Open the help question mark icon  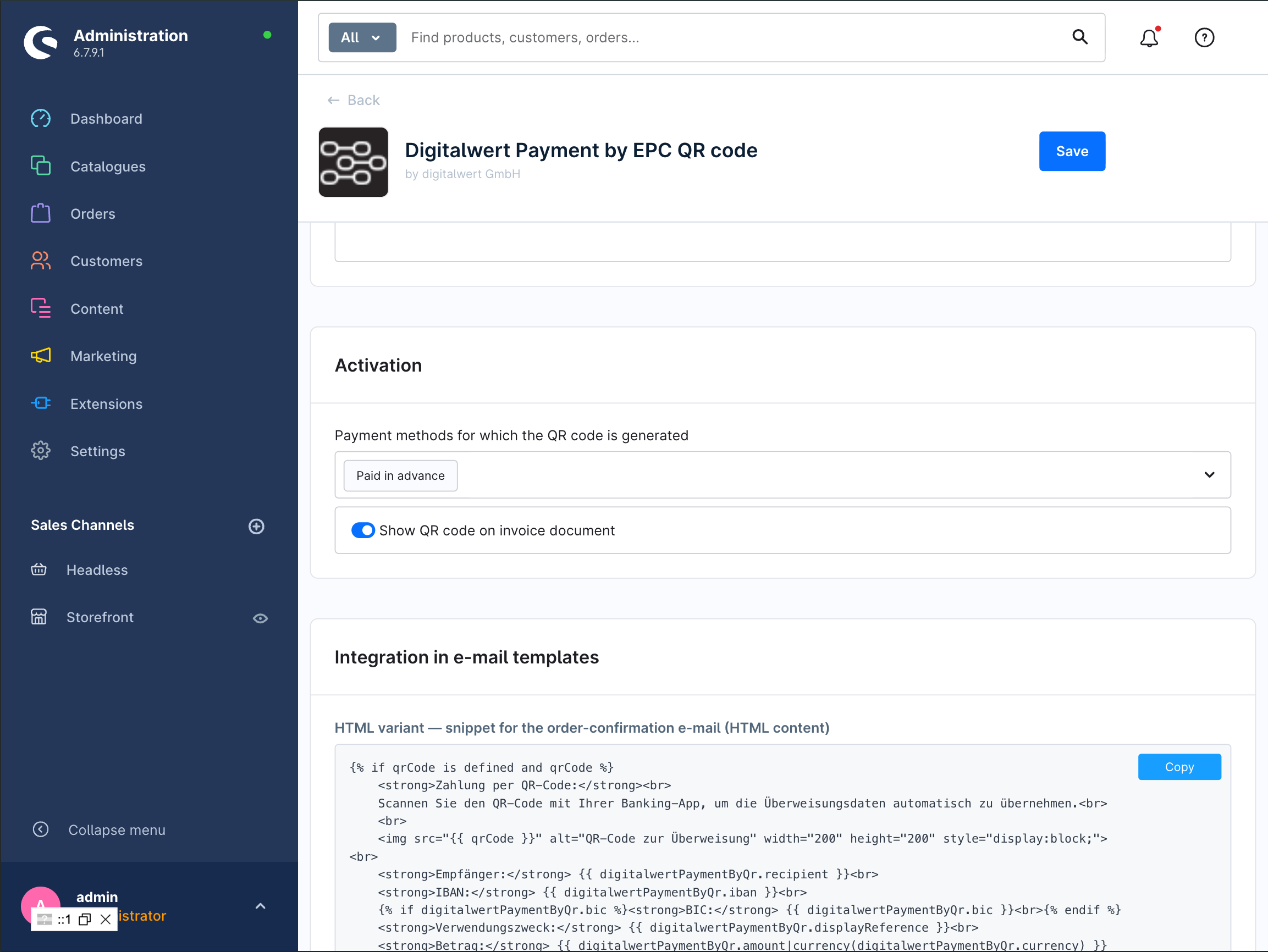tap(1204, 38)
